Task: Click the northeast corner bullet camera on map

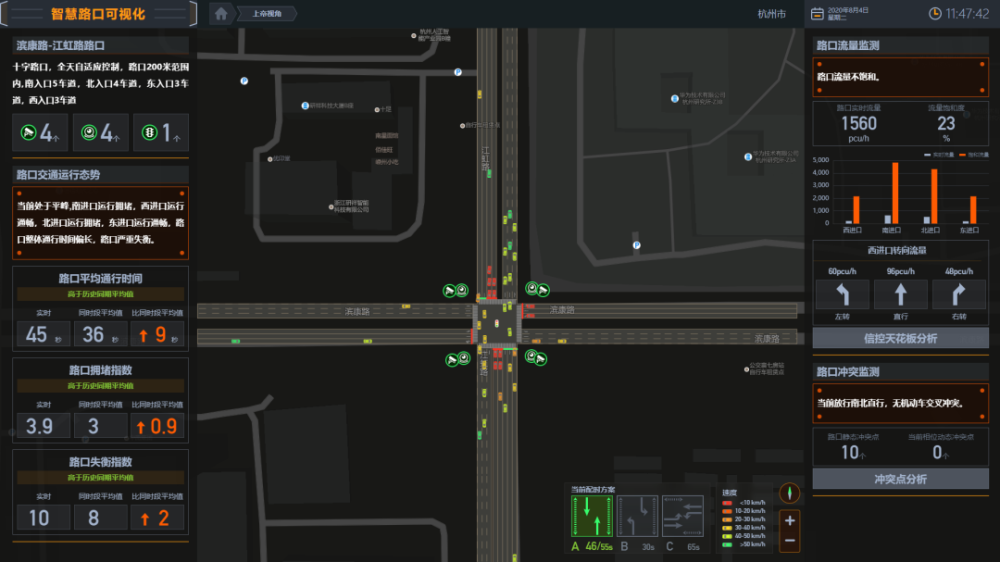Action: [543, 290]
